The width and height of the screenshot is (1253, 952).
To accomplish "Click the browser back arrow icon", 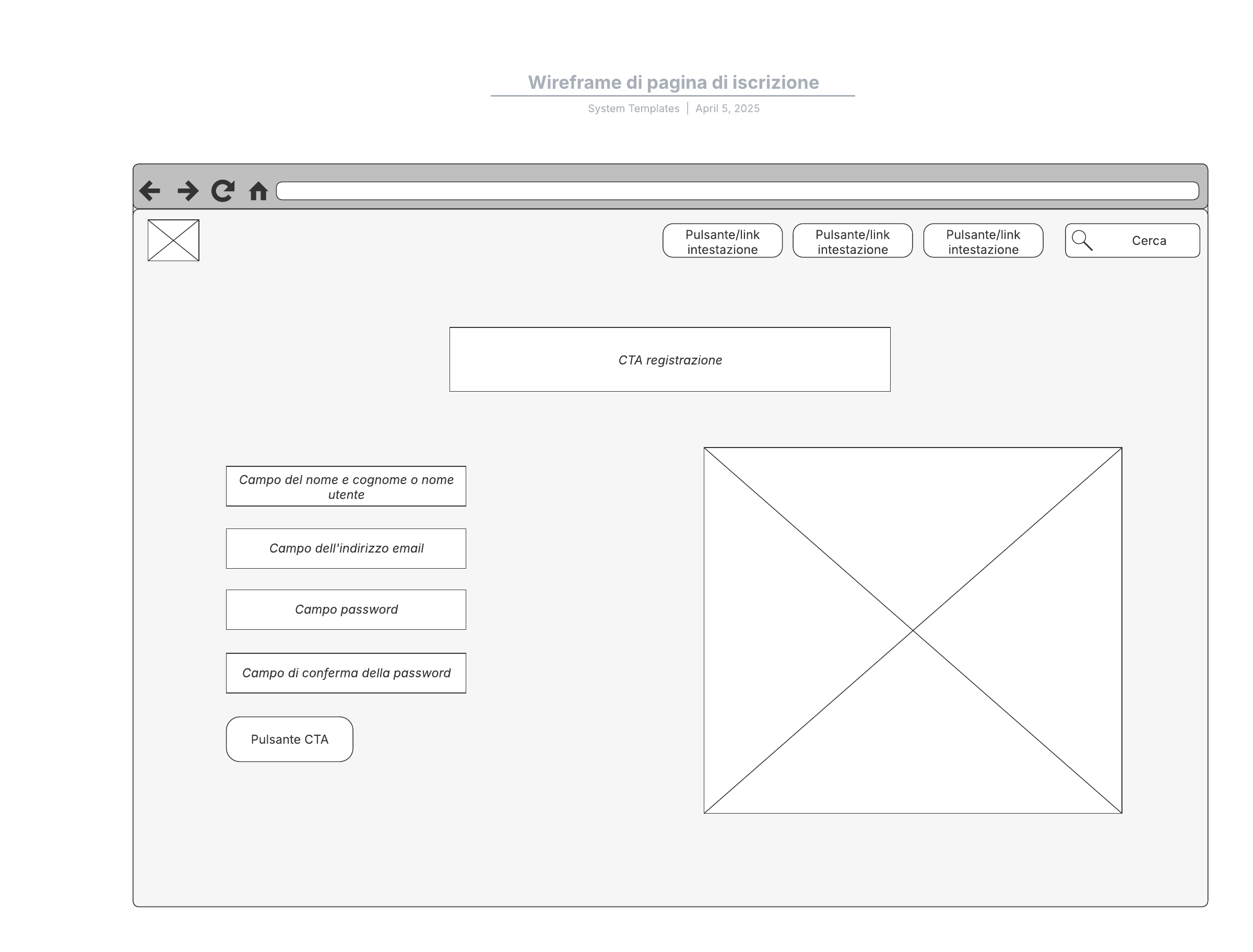I will coord(149,191).
